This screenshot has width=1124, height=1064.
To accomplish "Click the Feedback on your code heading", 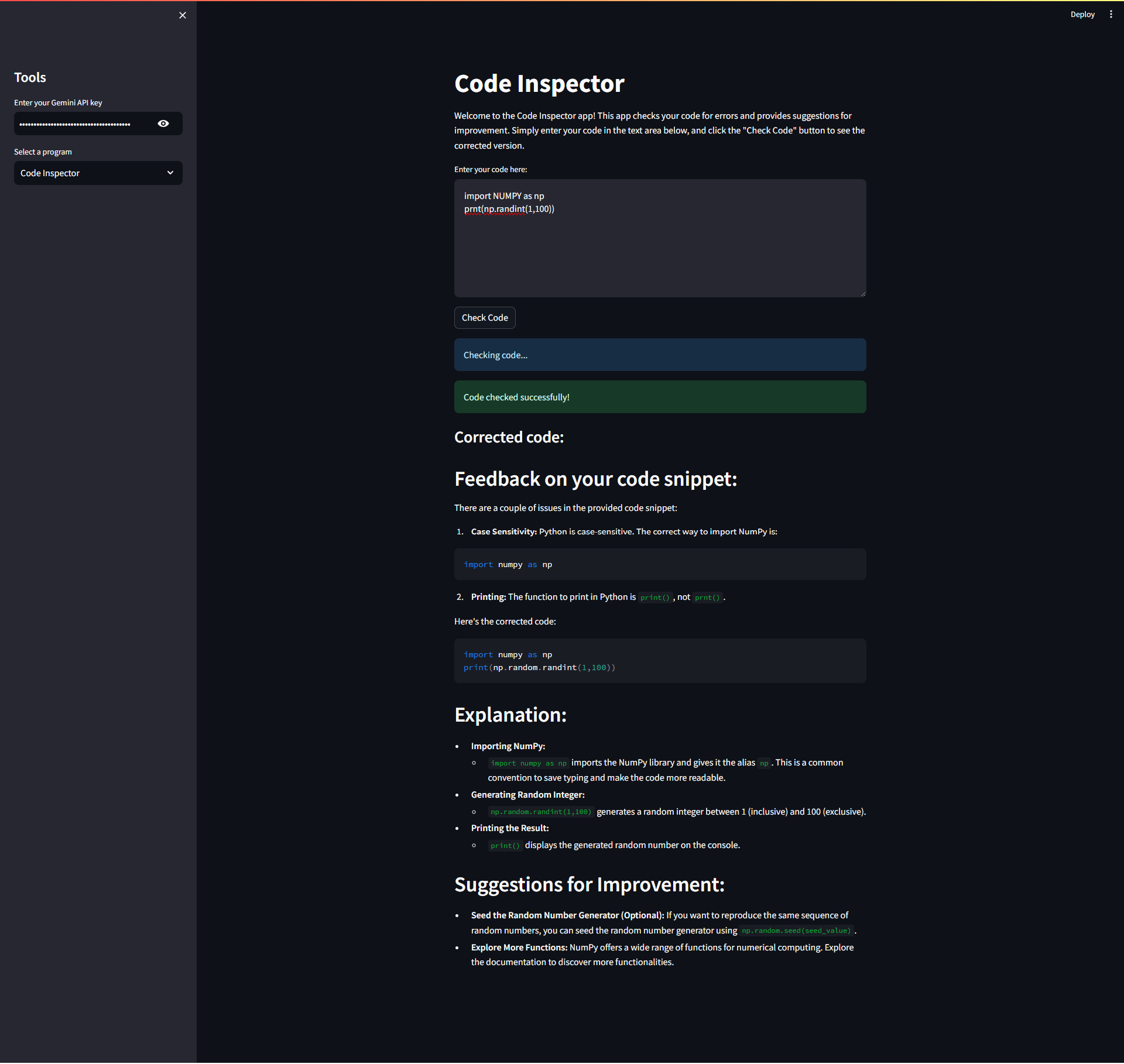I will click(x=595, y=479).
